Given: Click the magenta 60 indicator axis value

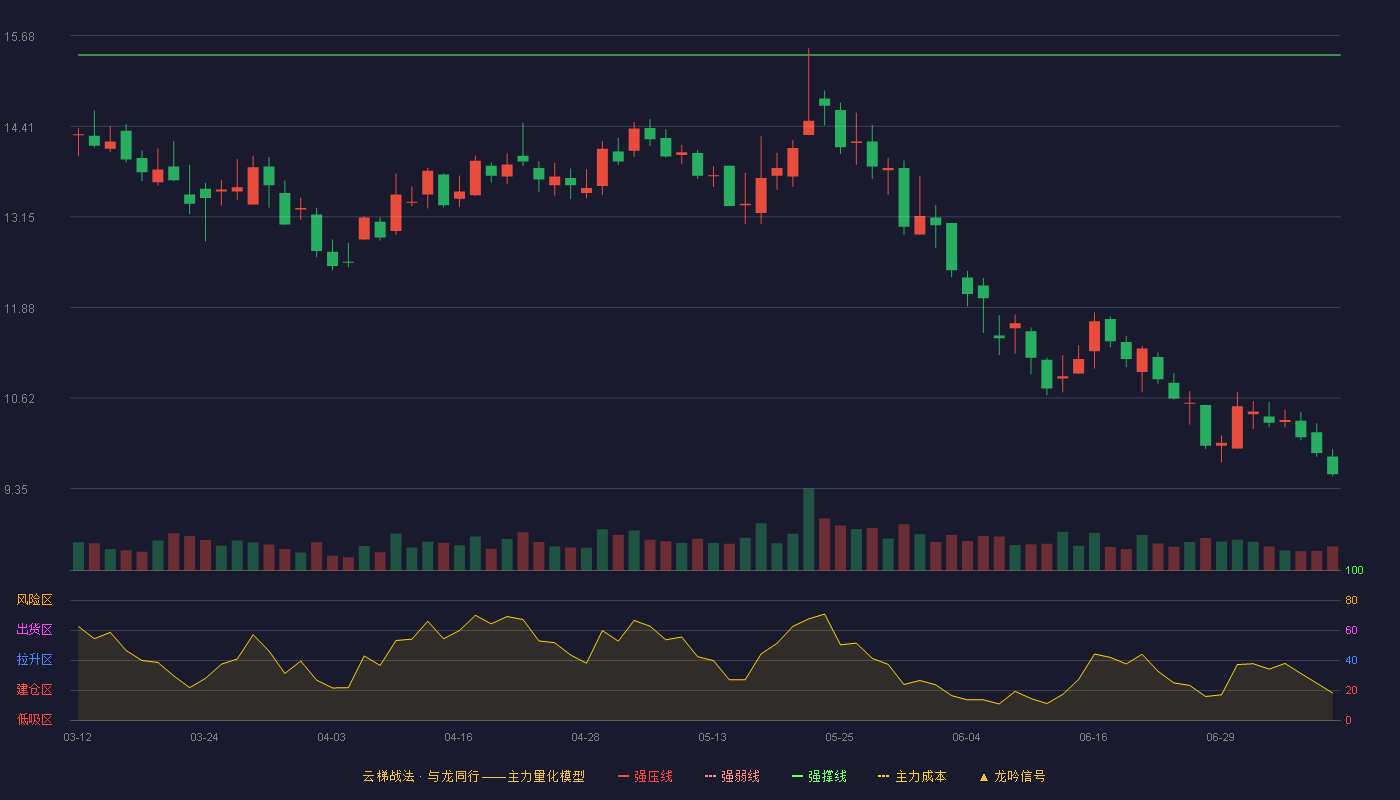Looking at the screenshot, I should 1351,630.
